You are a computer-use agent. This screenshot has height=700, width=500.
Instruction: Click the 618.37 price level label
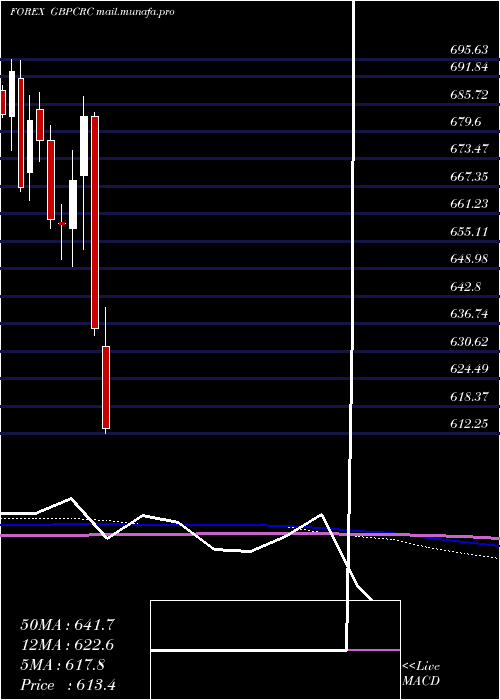click(469, 396)
